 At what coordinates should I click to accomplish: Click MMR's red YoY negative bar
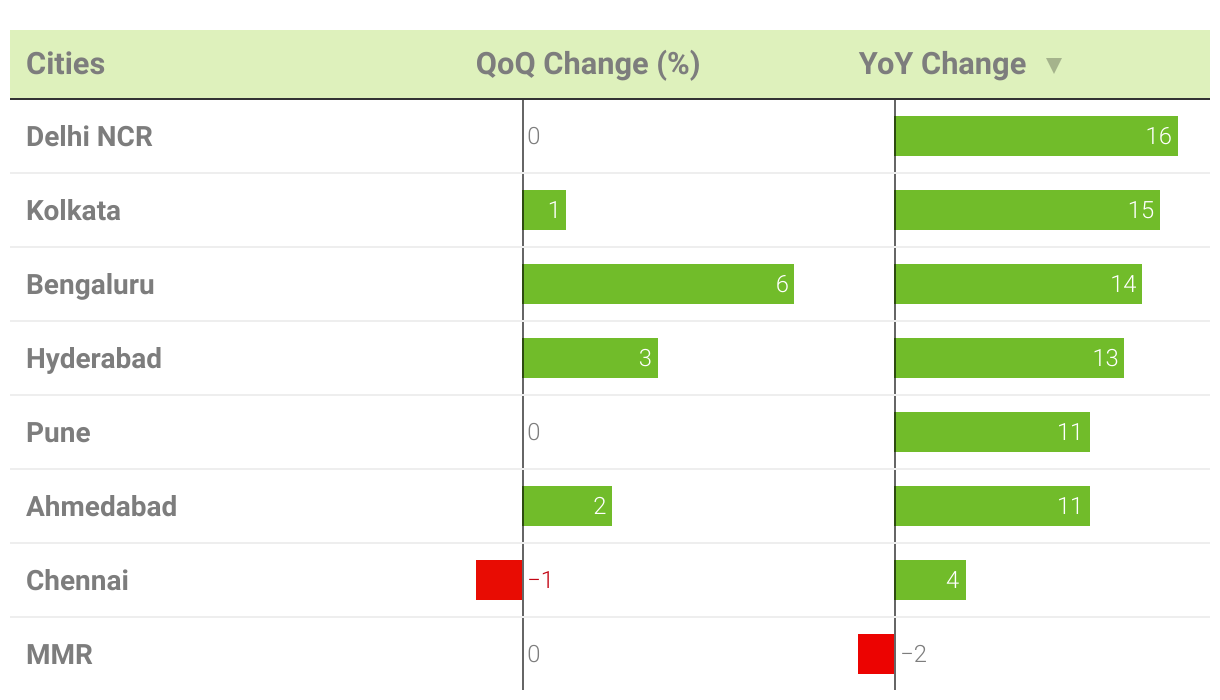click(x=876, y=654)
